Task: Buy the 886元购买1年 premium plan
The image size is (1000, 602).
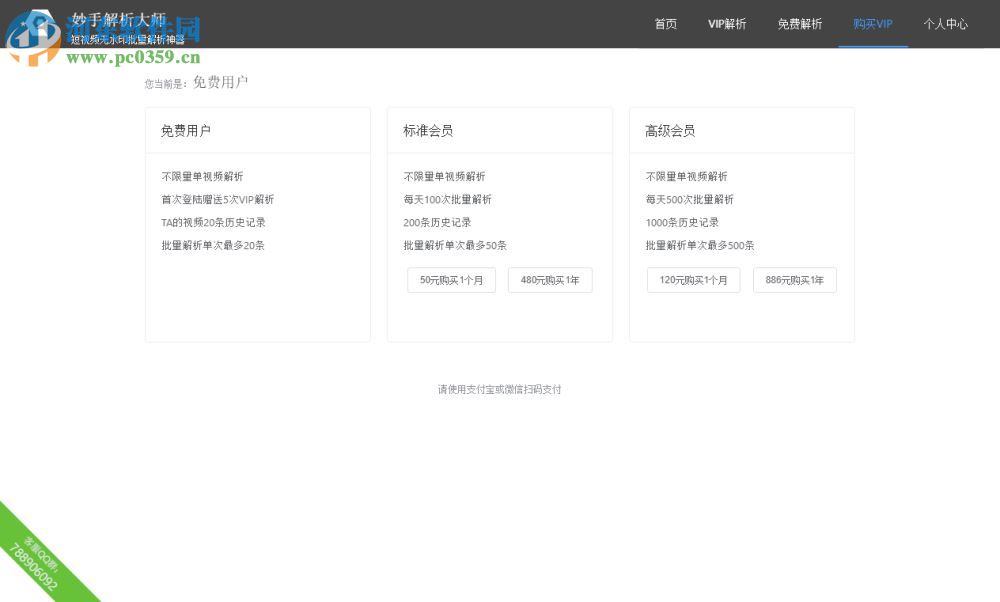Action: [x=794, y=280]
